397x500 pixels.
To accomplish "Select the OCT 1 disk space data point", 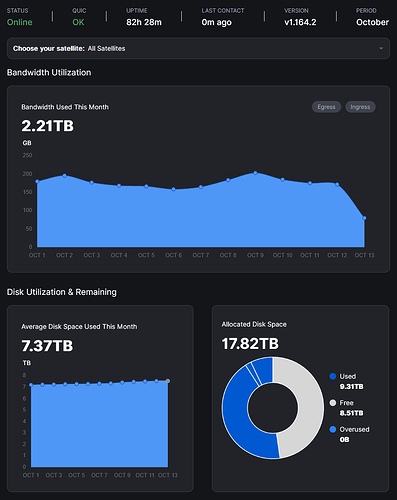I will (31, 385).
